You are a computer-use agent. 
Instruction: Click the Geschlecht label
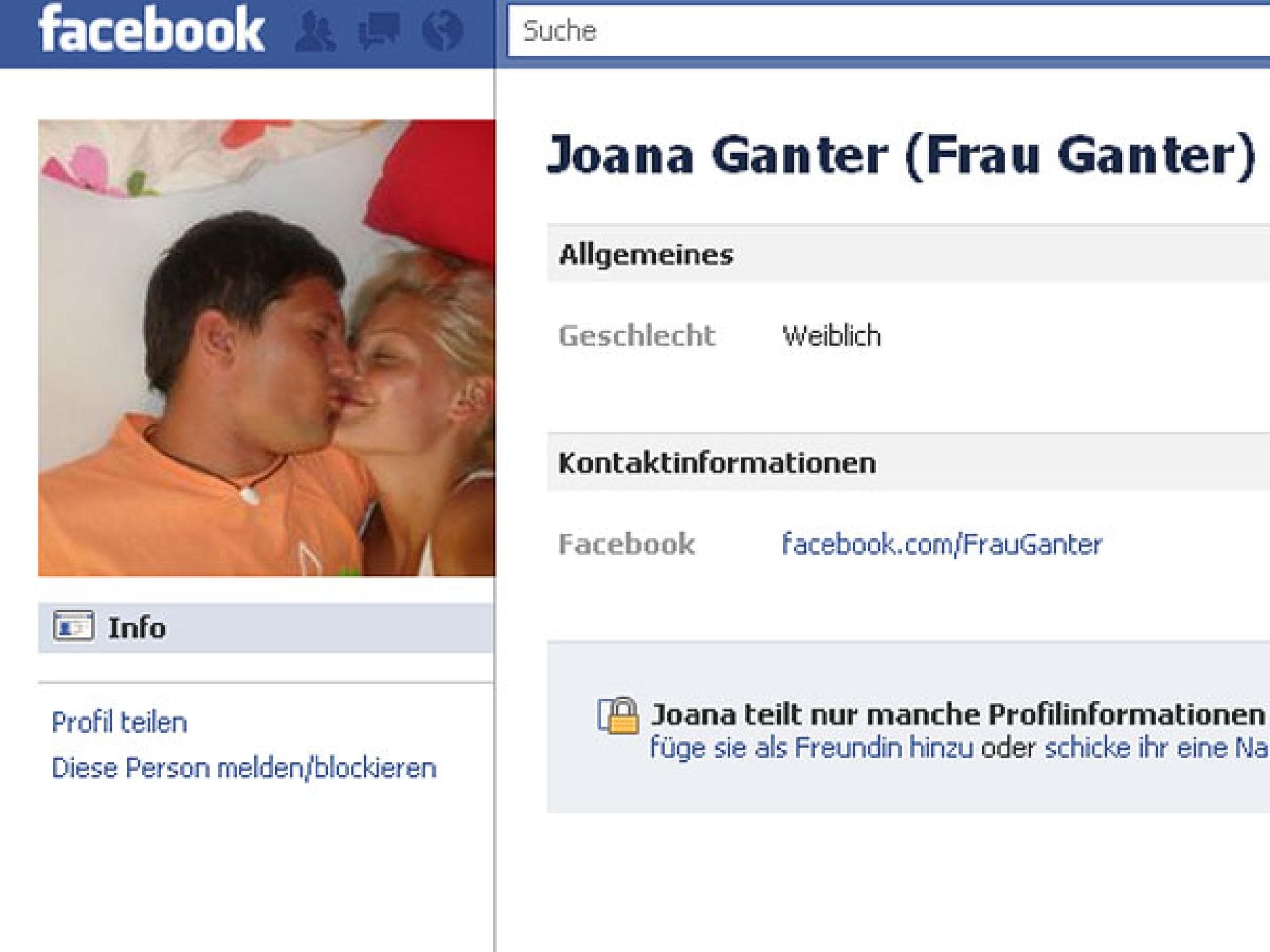tap(637, 336)
